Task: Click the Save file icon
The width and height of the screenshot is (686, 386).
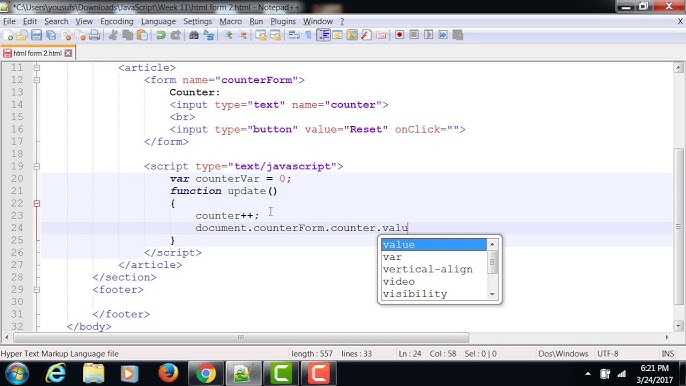Action: pyautogui.click(x=36, y=35)
